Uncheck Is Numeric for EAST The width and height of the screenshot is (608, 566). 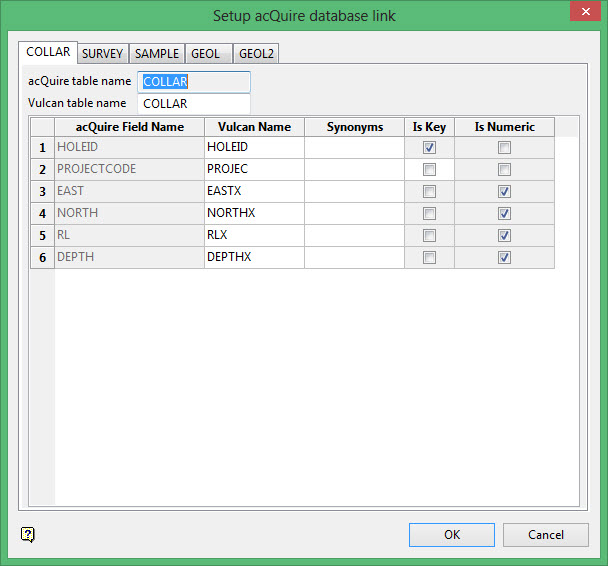(x=504, y=192)
